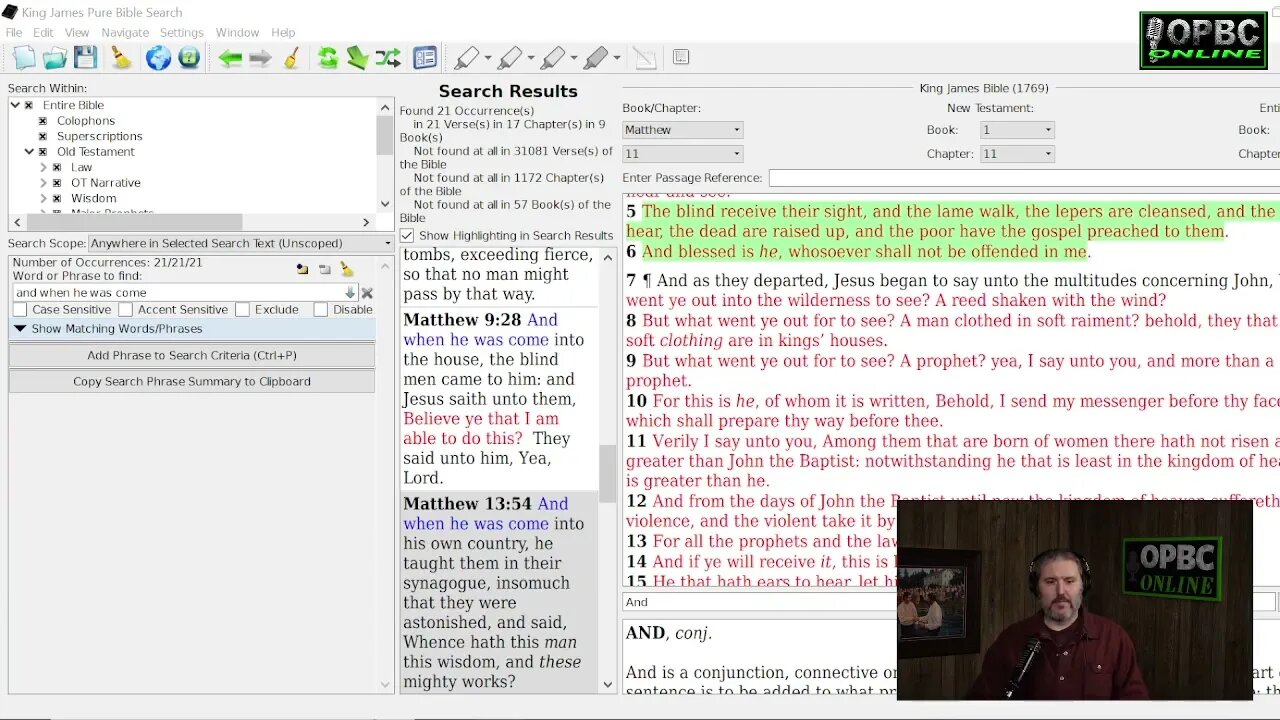The width and height of the screenshot is (1280, 720).
Task: Click the gray folder icon above phrase field
Action: 325,269
